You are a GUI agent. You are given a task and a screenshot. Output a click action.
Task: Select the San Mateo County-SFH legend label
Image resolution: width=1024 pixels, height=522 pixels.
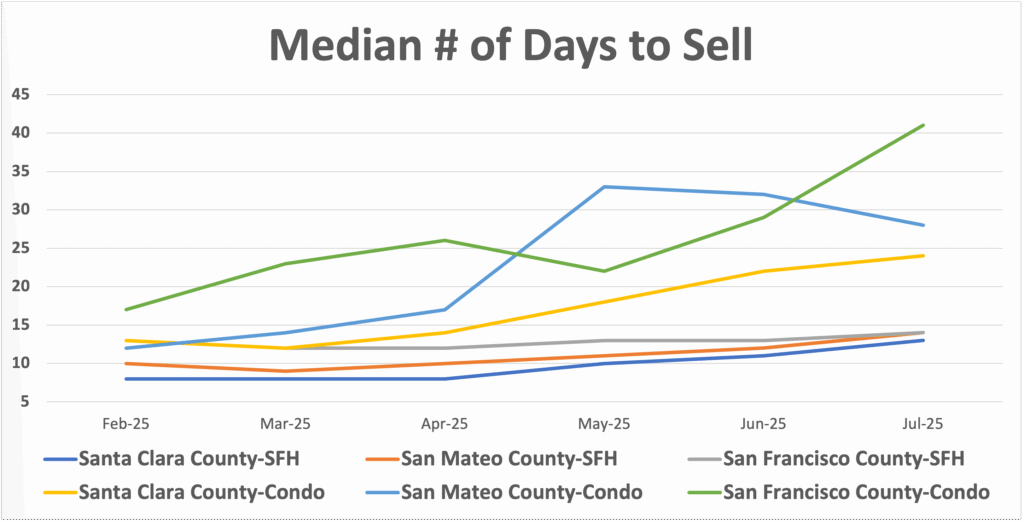[507, 459]
